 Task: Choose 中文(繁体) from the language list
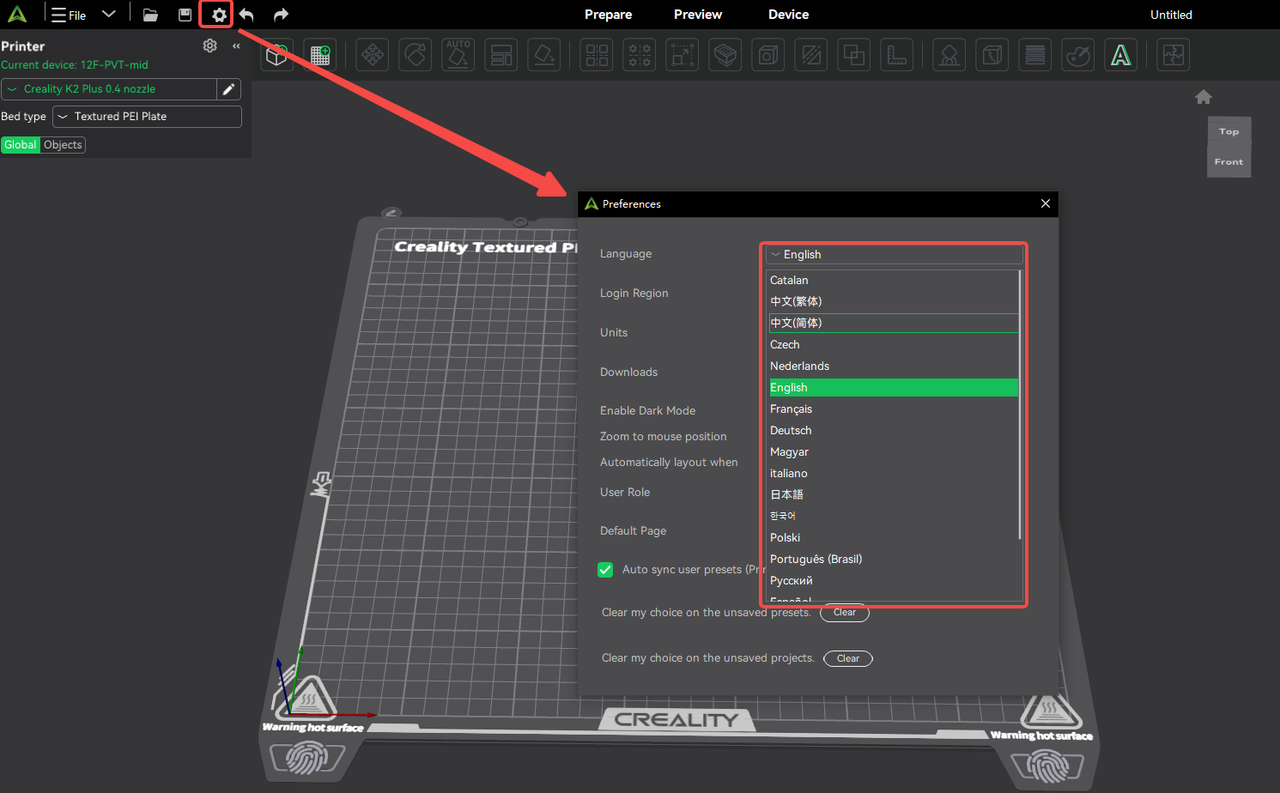(892, 302)
